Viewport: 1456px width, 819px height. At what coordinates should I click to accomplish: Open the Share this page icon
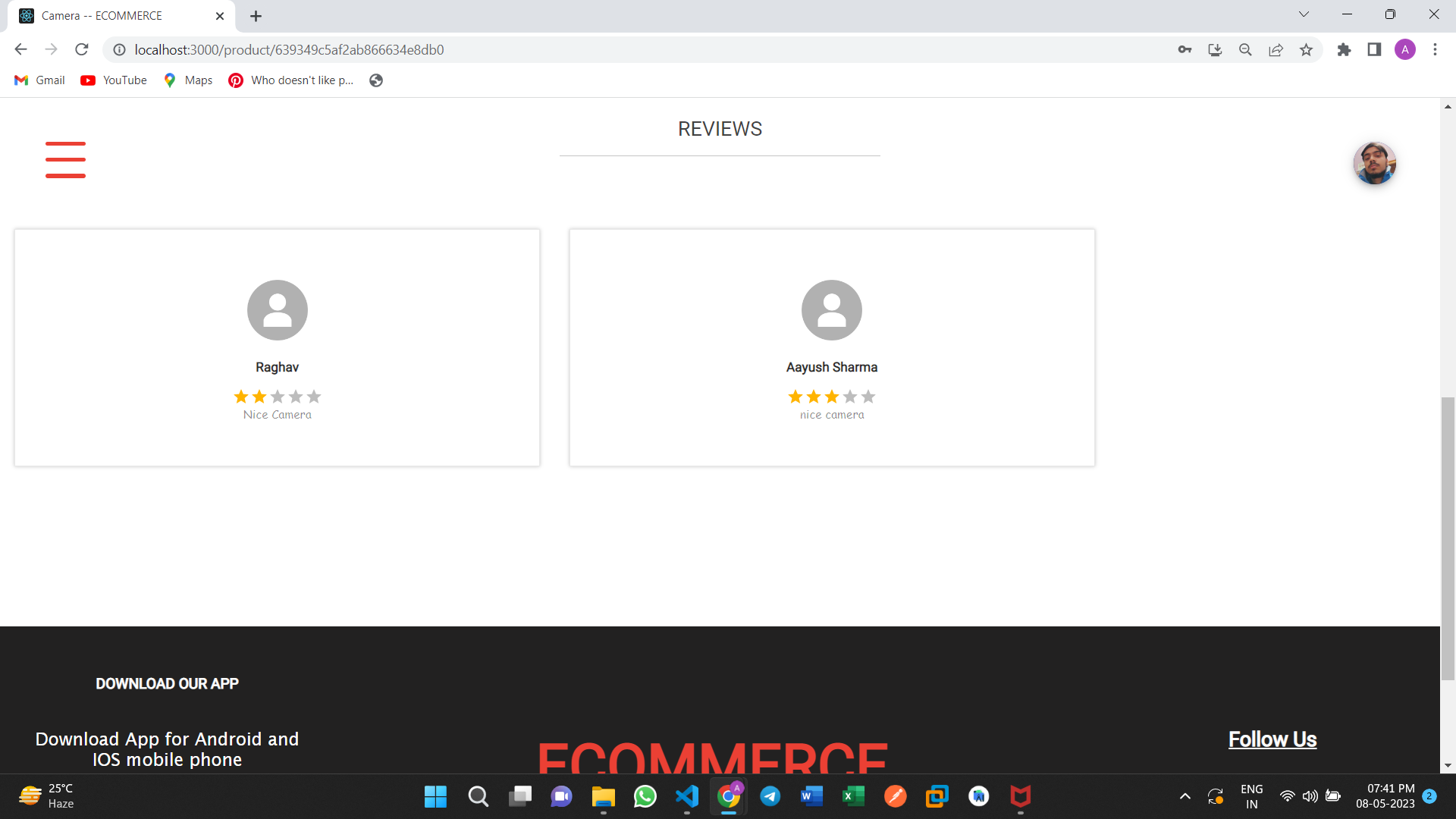(x=1276, y=49)
